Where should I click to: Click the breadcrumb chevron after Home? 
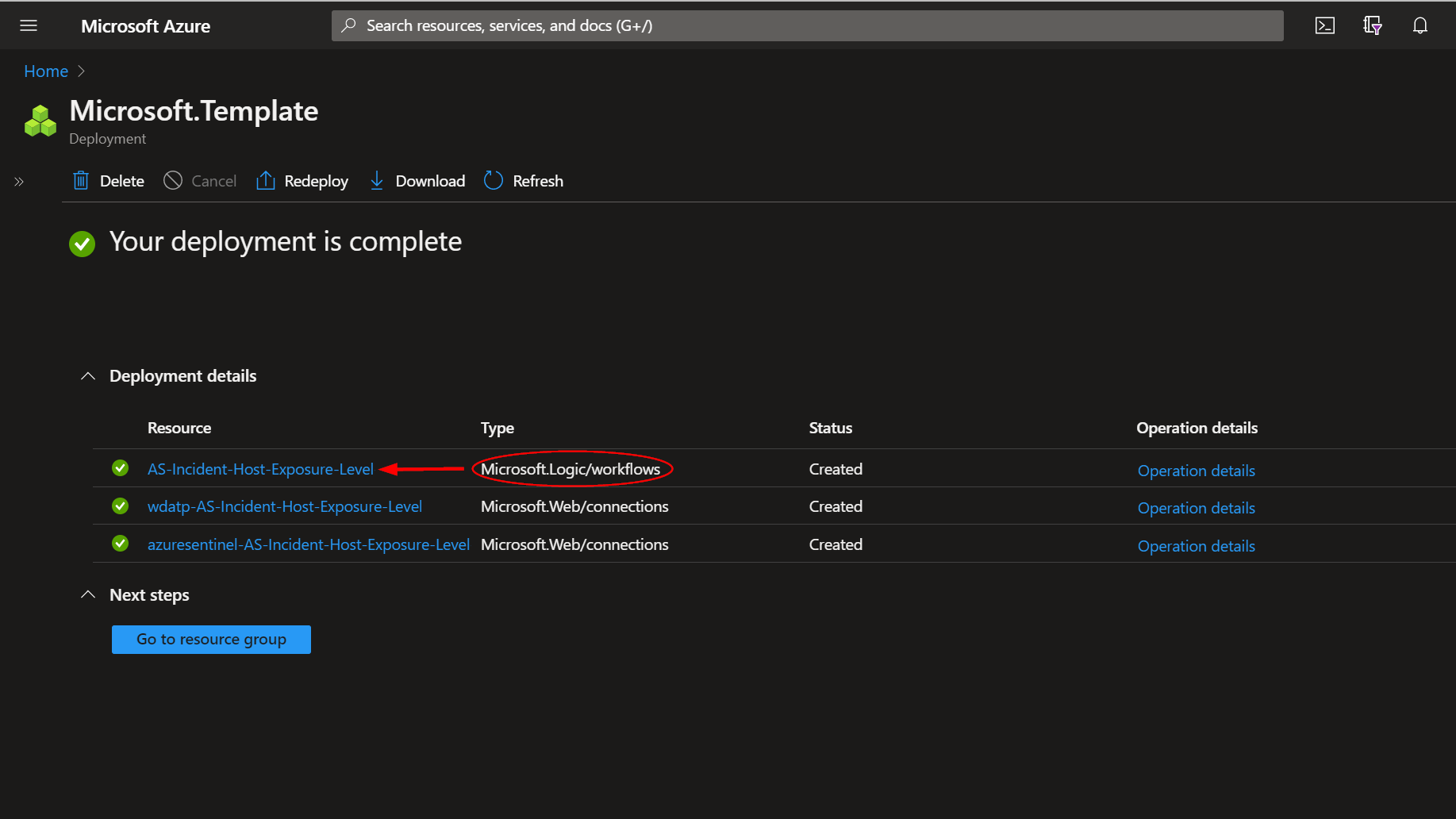(81, 71)
